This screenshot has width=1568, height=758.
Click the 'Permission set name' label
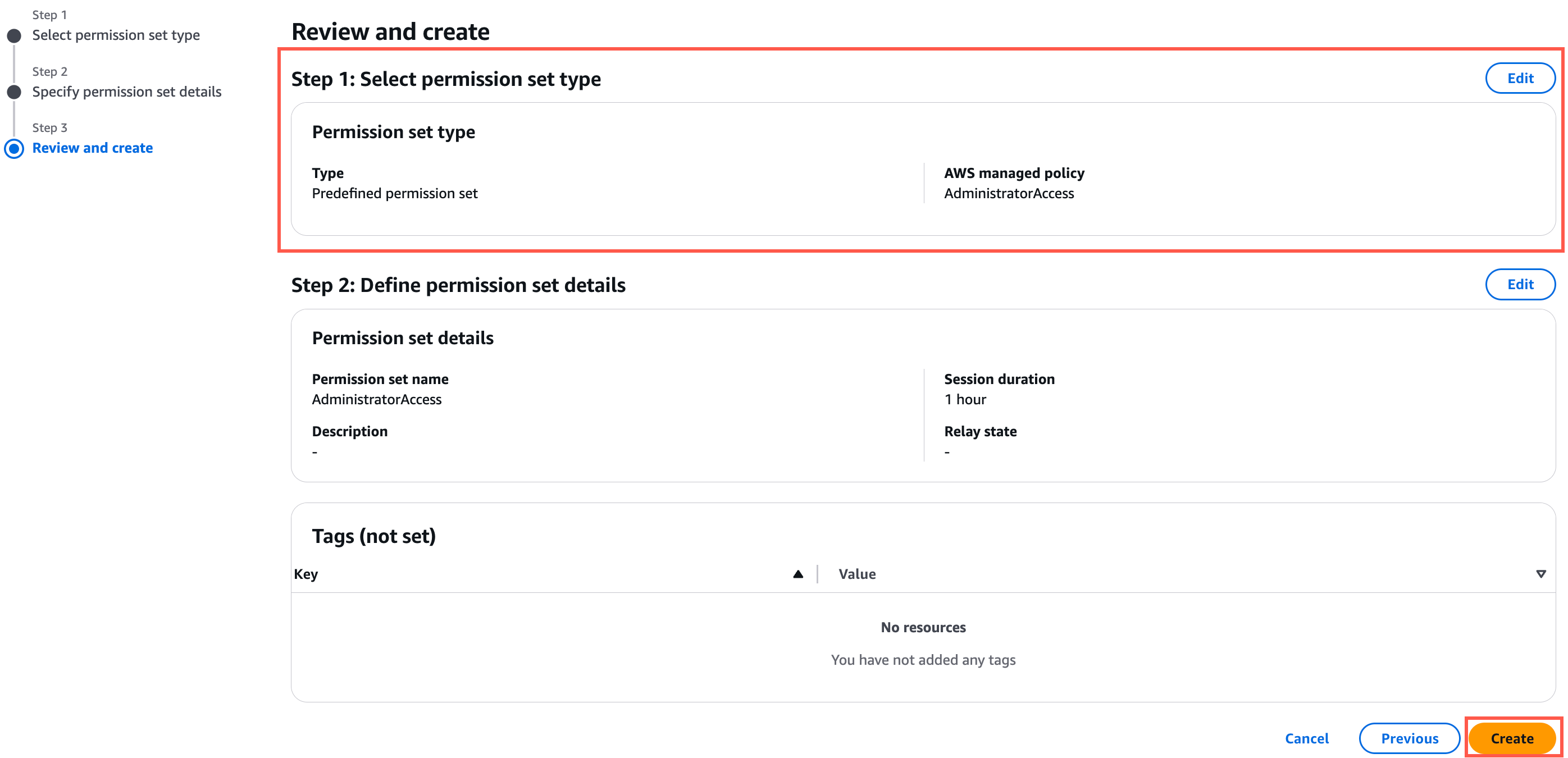point(380,379)
